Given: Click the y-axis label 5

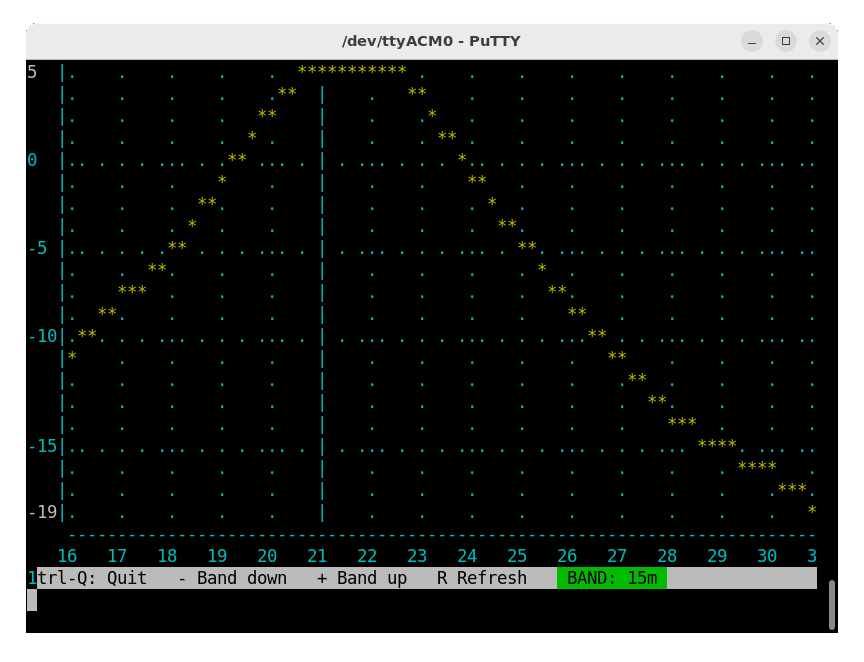Looking at the screenshot, I should point(32,72).
